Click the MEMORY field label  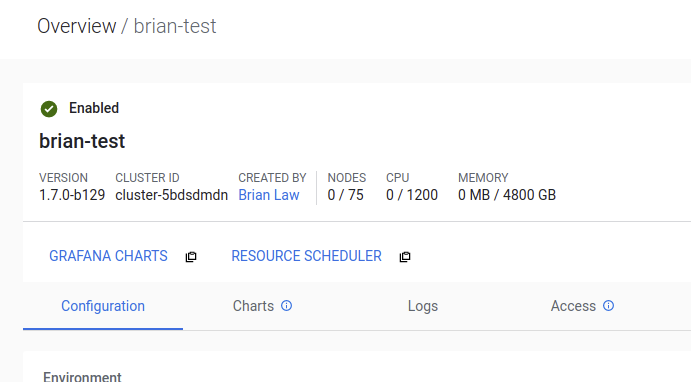[483, 178]
